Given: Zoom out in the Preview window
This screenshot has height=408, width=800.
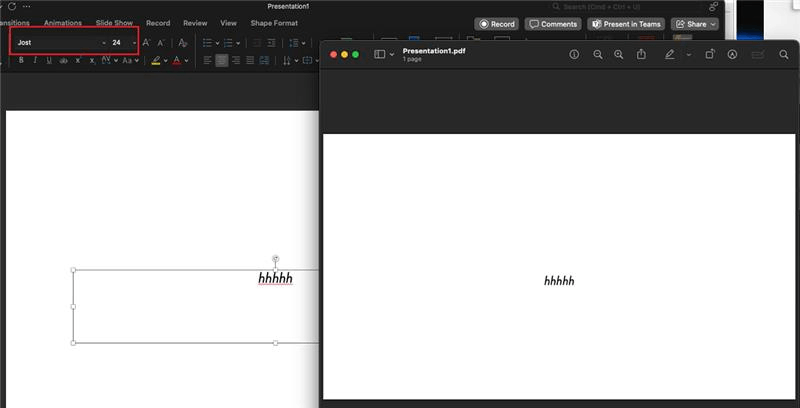Looking at the screenshot, I should [598, 55].
